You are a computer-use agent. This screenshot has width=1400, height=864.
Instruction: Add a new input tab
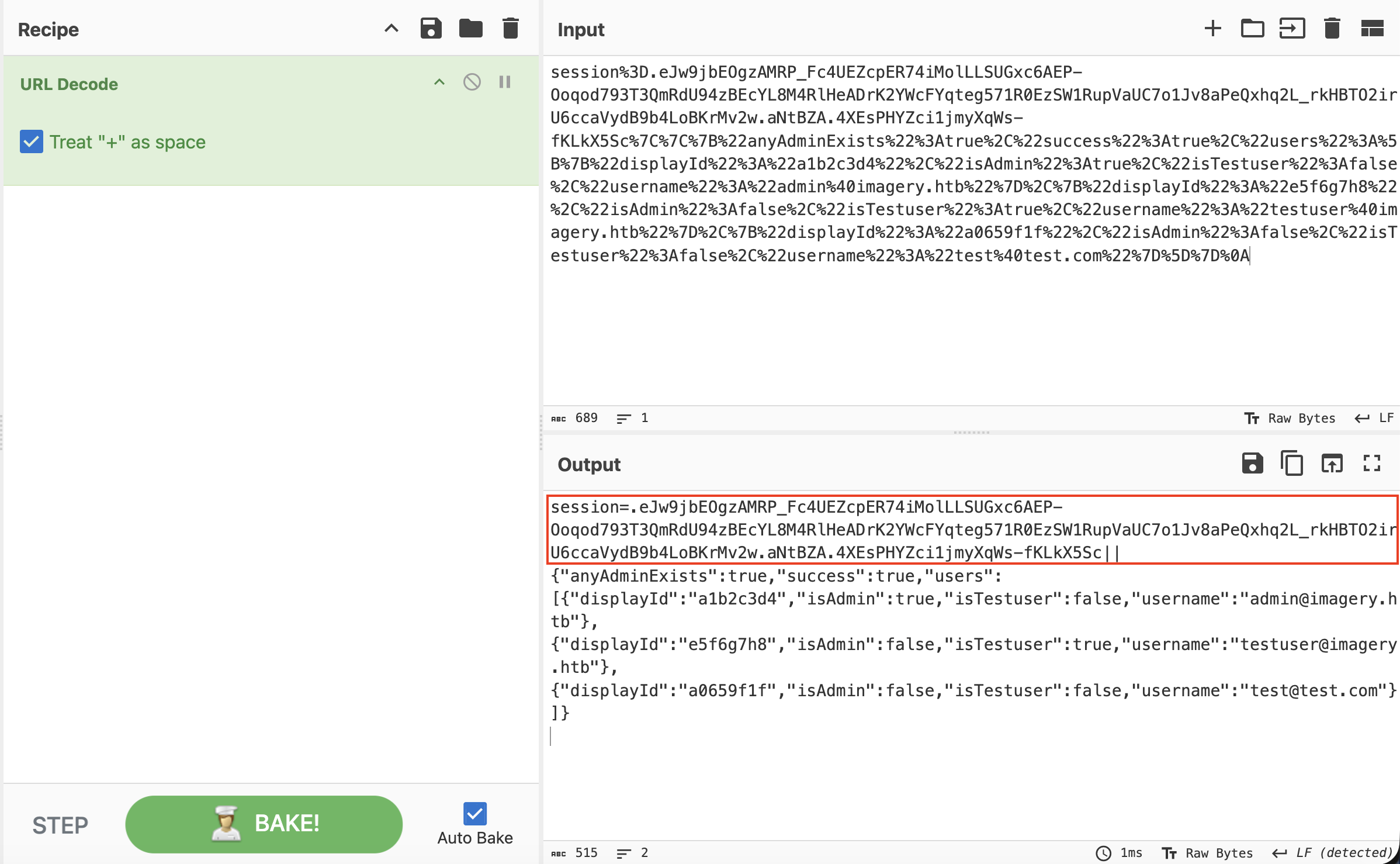pyautogui.click(x=1212, y=28)
